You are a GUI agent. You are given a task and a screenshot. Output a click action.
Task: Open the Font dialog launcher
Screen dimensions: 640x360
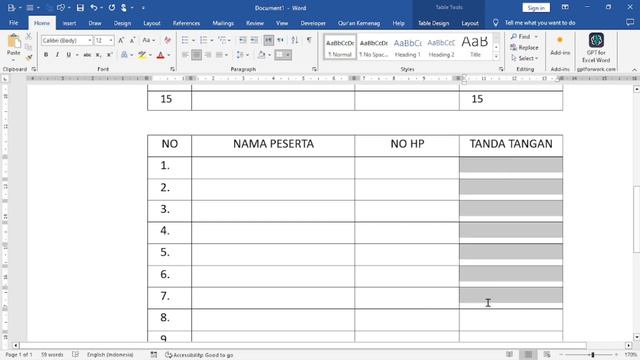[173, 69]
